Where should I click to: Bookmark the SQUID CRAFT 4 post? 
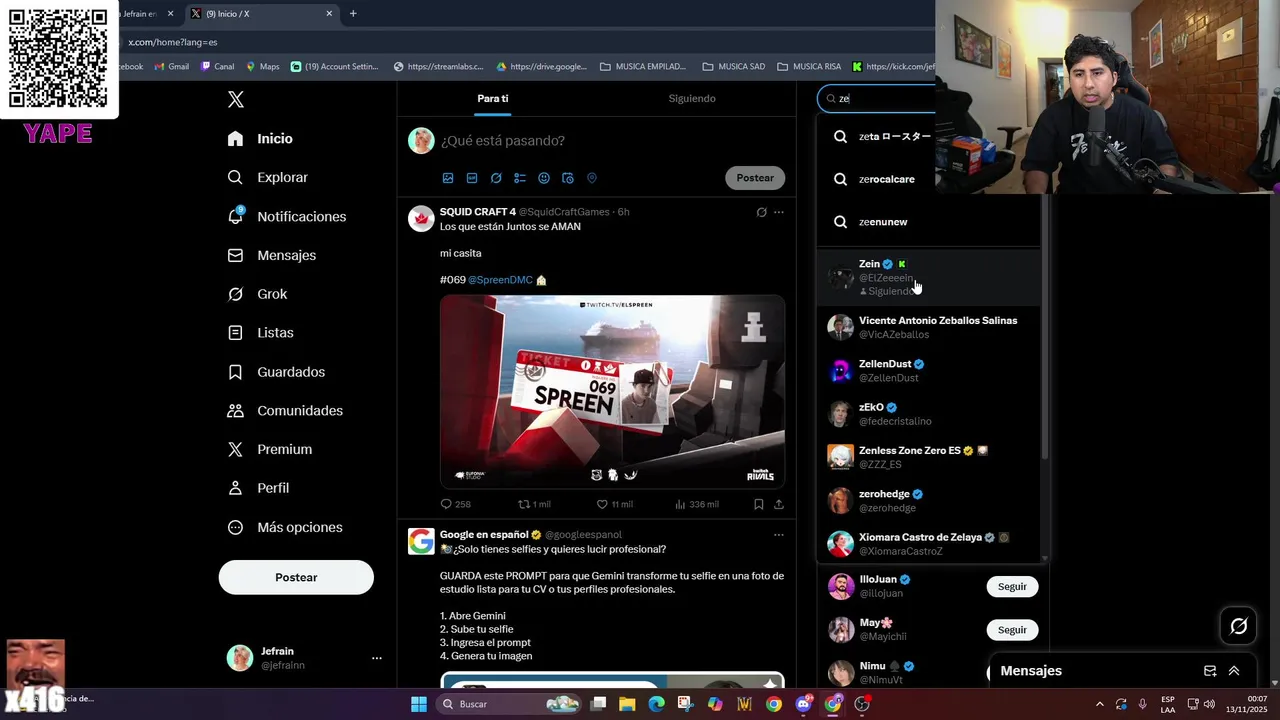click(x=759, y=504)
